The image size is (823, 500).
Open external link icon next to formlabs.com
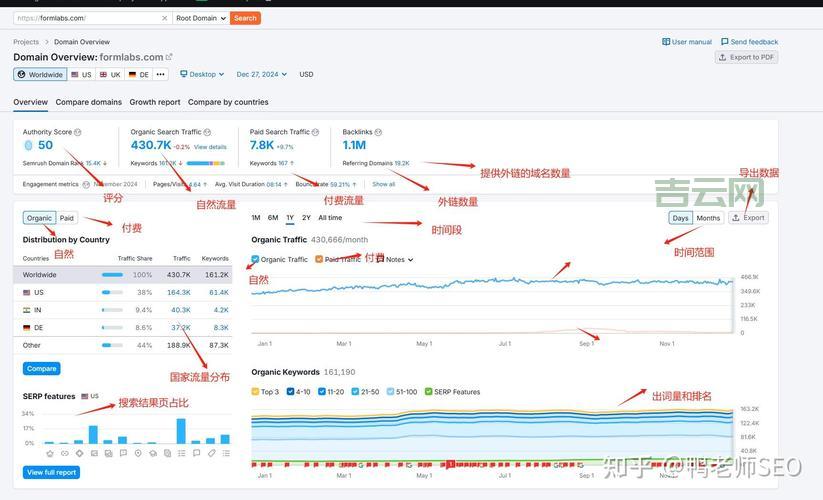click(169, 57)
